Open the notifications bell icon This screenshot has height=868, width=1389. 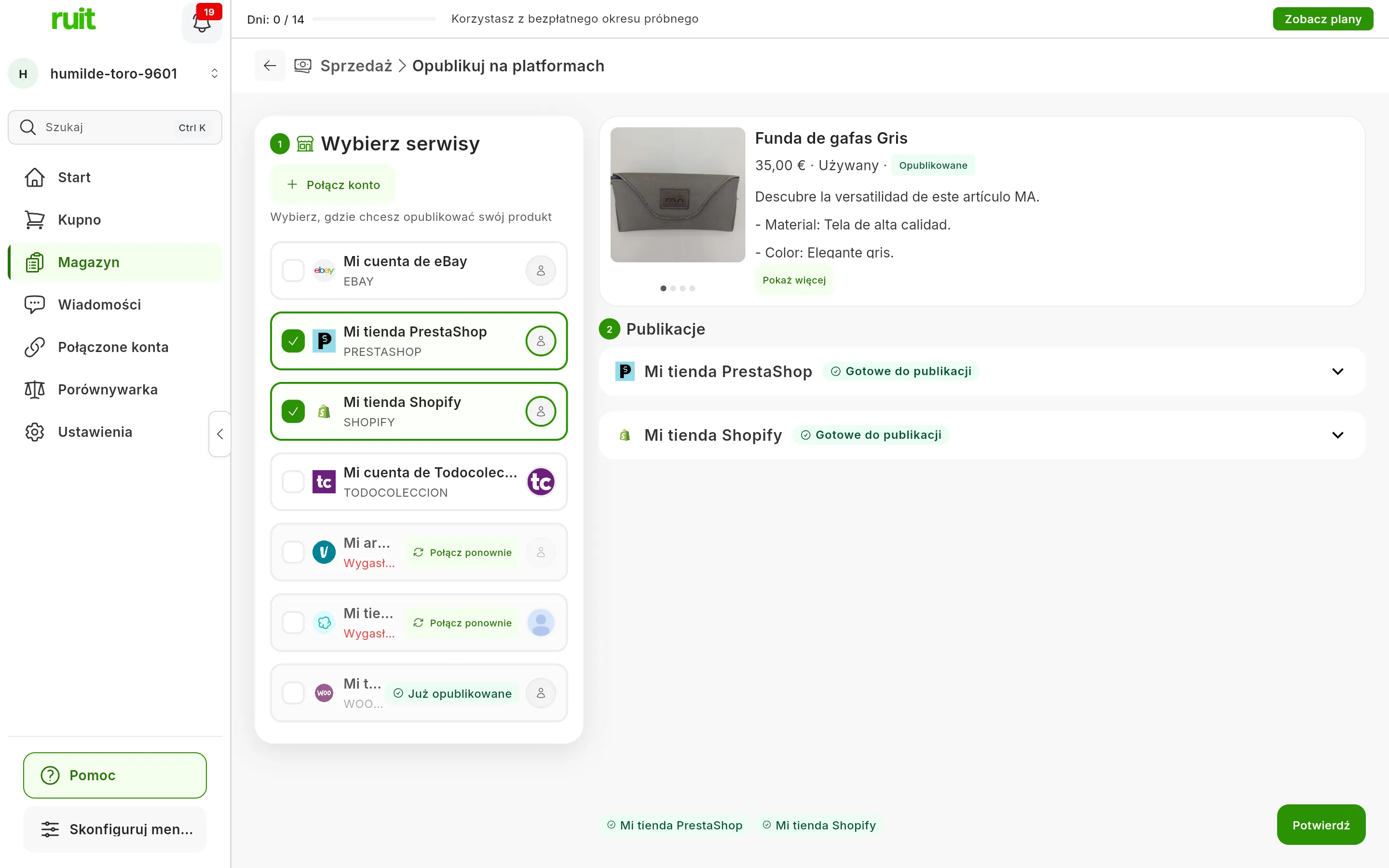point(202,23)
